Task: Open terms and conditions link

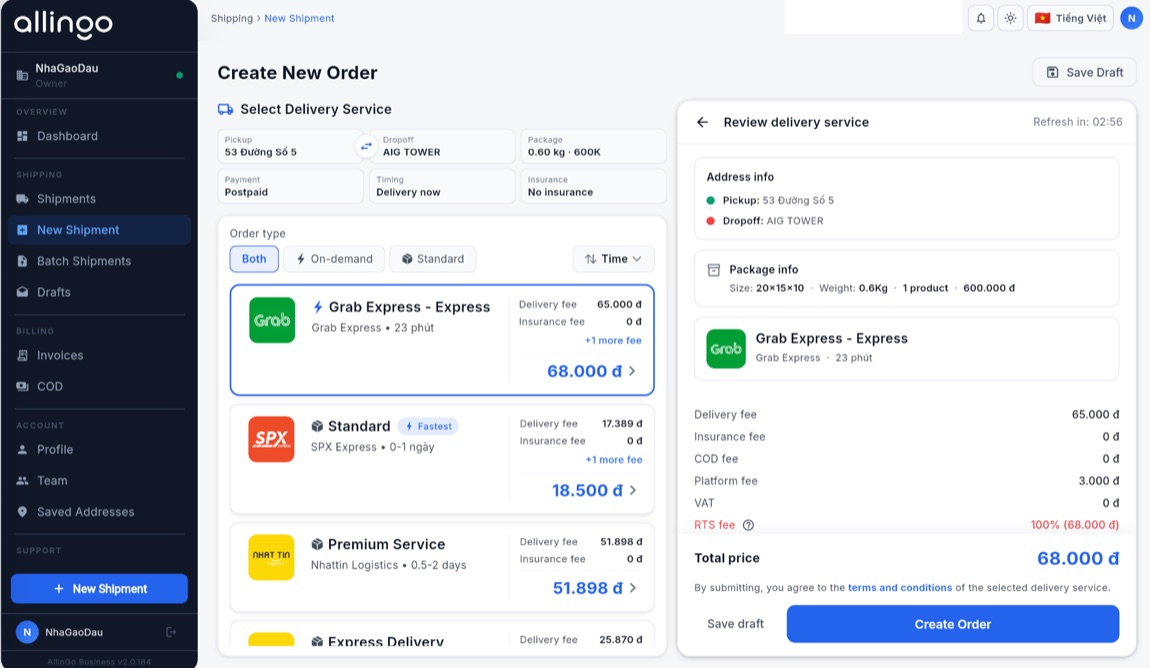Action: 900,588
